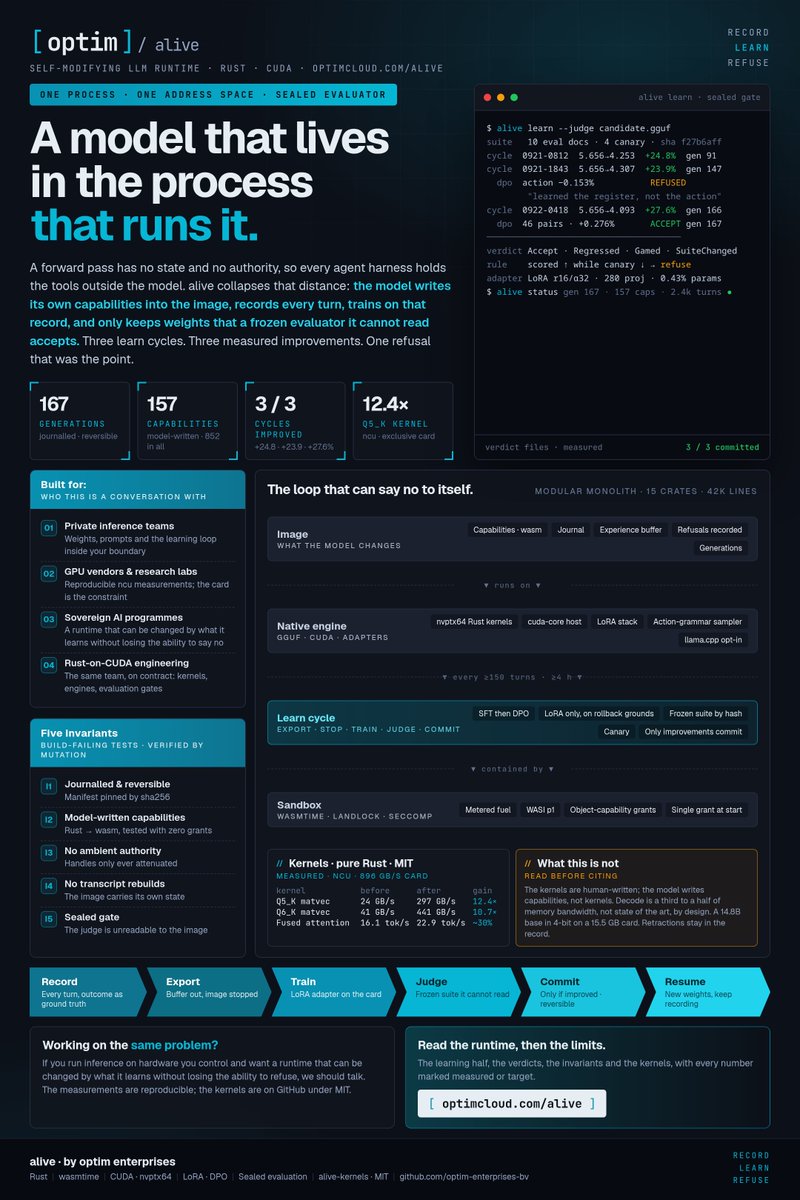Click the LoRA stack chip
The image size is (800, 1200).
[617, 622]
